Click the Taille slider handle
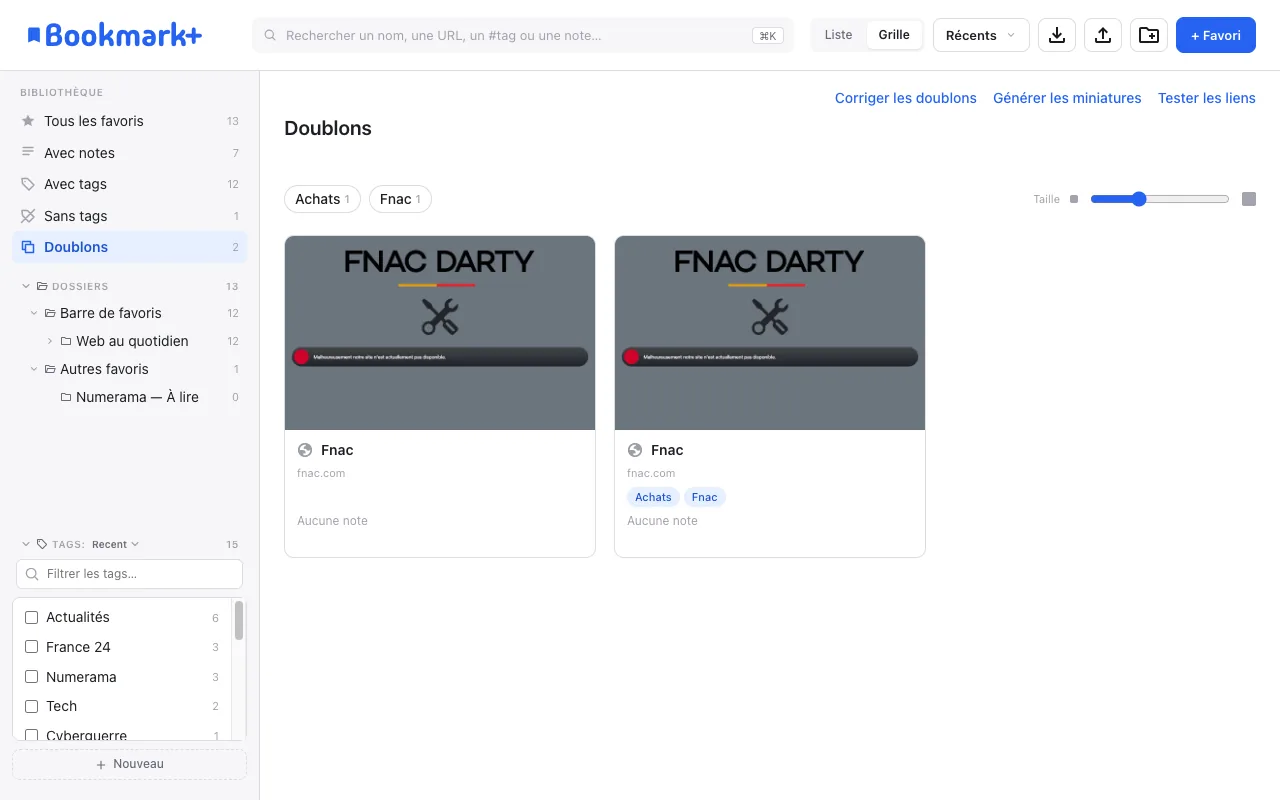Image resolution: width=1280 pixels, height=800 pixels. [1139, 199]
